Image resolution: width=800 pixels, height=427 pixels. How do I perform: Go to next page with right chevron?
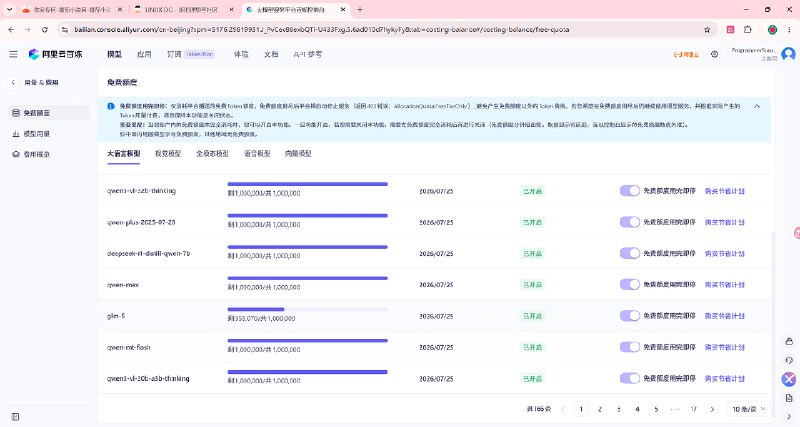[x=712, y=409]
